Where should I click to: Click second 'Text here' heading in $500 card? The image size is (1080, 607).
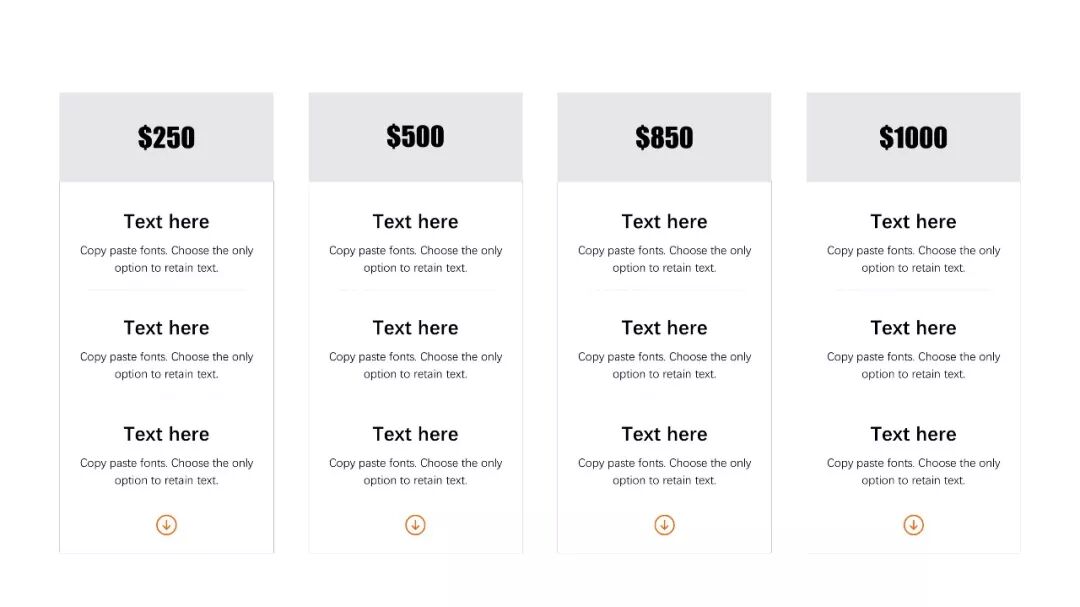point(415,327)
